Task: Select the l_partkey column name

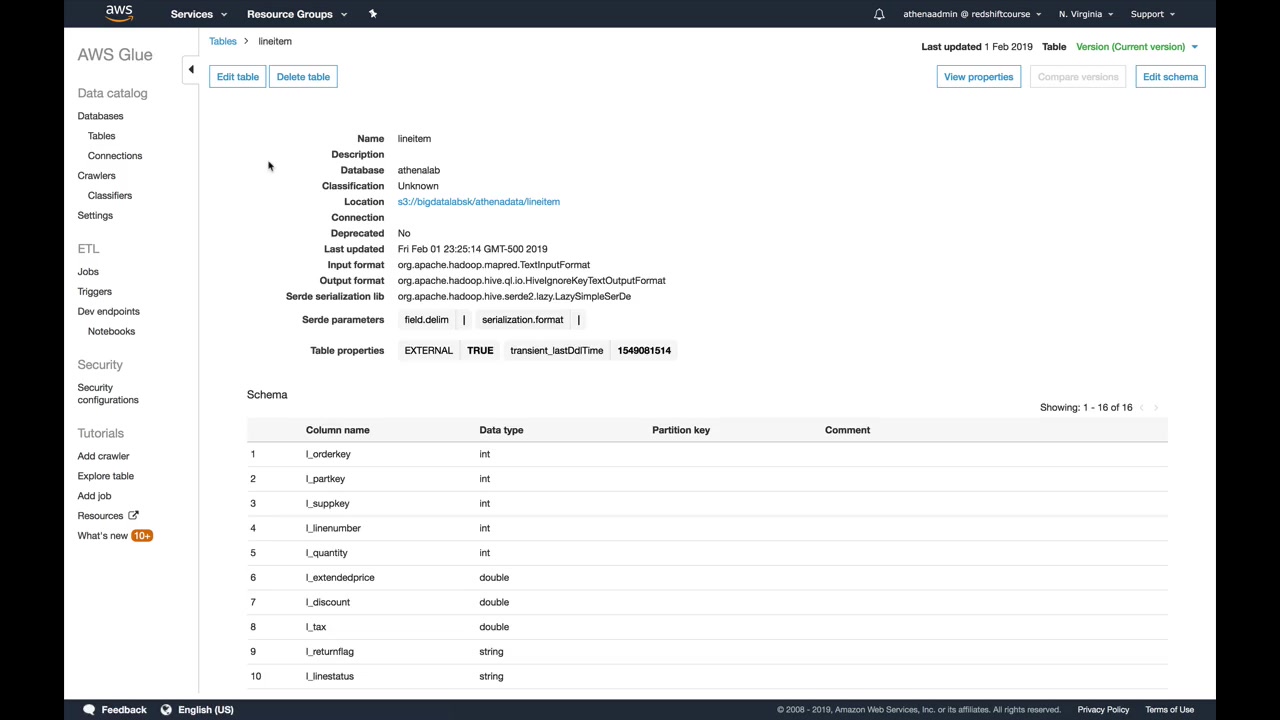Action: [325, 479]
